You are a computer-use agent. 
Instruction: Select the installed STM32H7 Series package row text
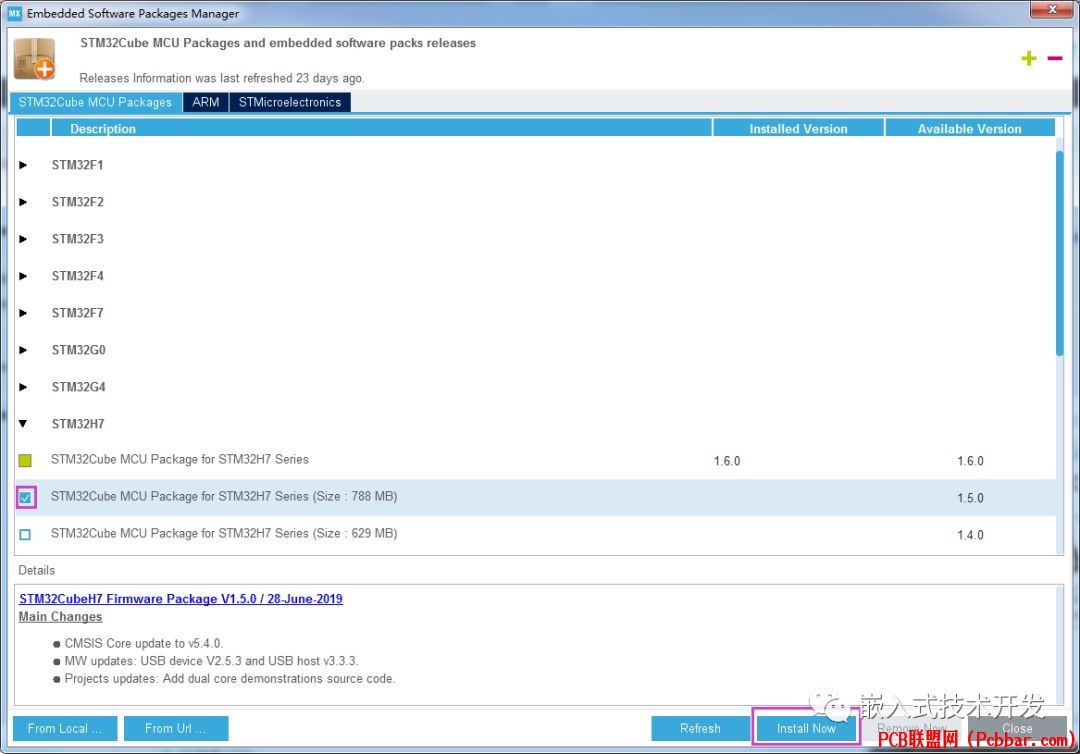click(x=180, y=459)
